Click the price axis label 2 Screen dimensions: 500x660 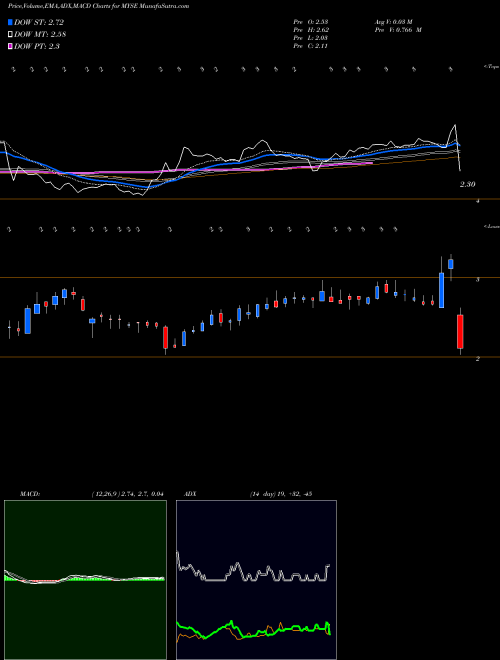(477, 359)
